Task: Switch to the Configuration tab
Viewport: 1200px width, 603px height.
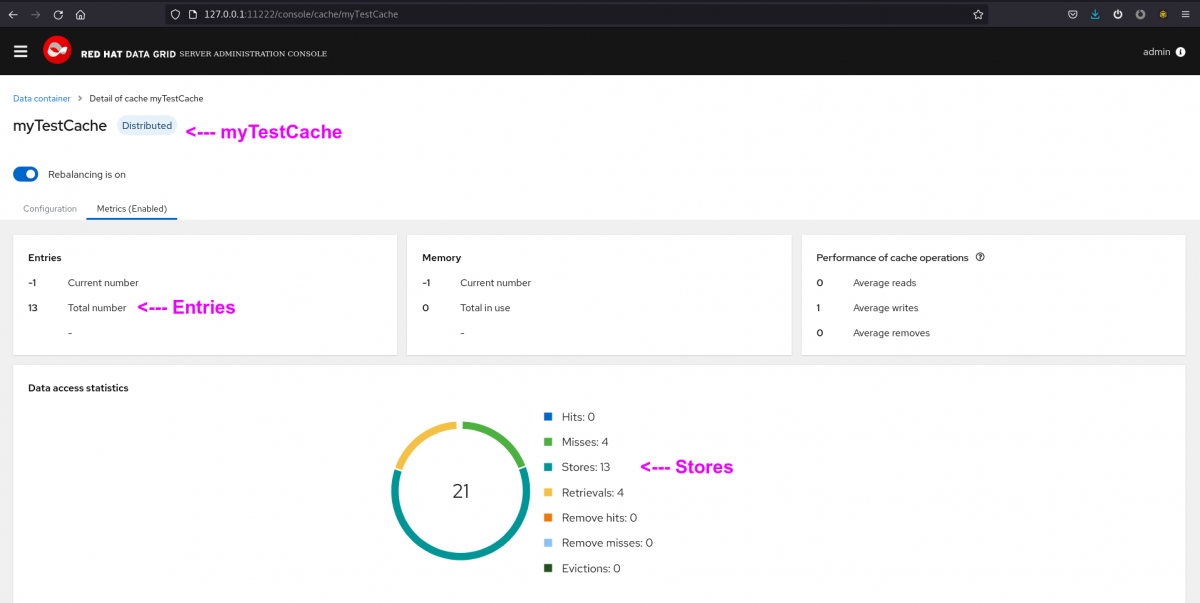Action: 50,209
